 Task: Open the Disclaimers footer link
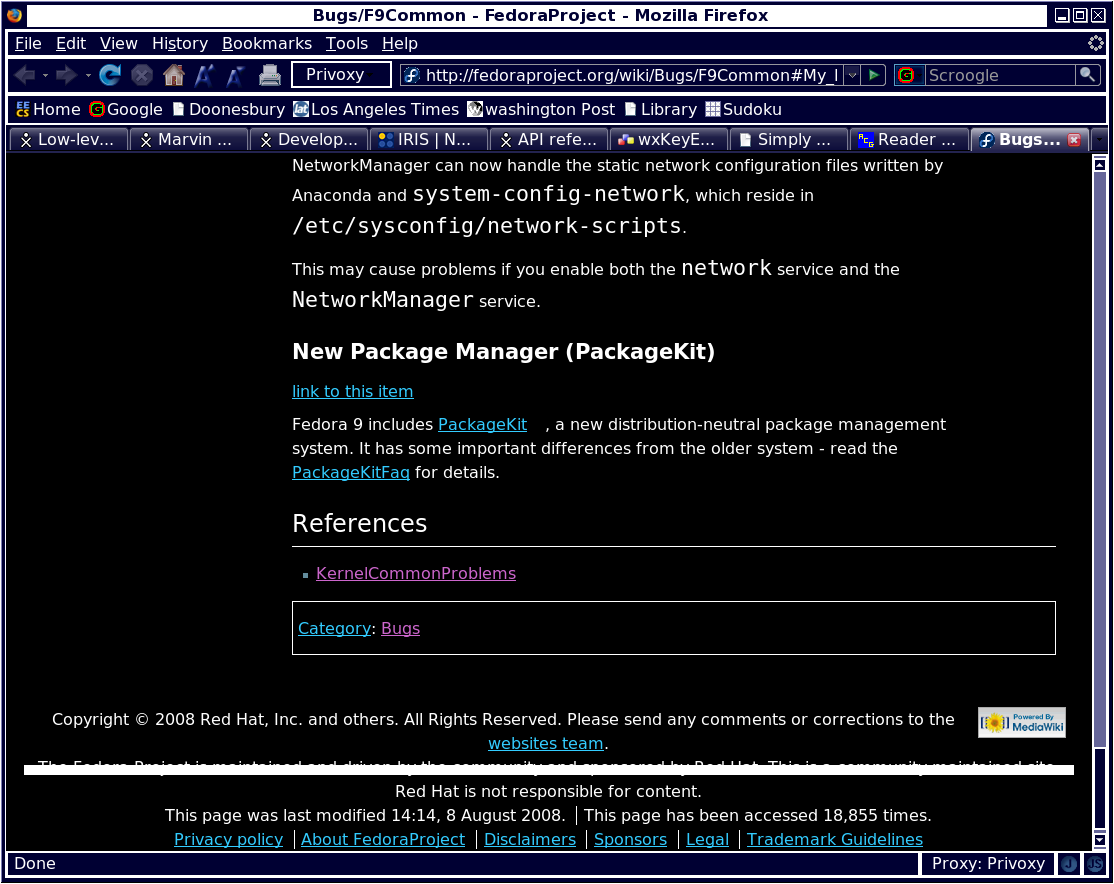point(529,839)
